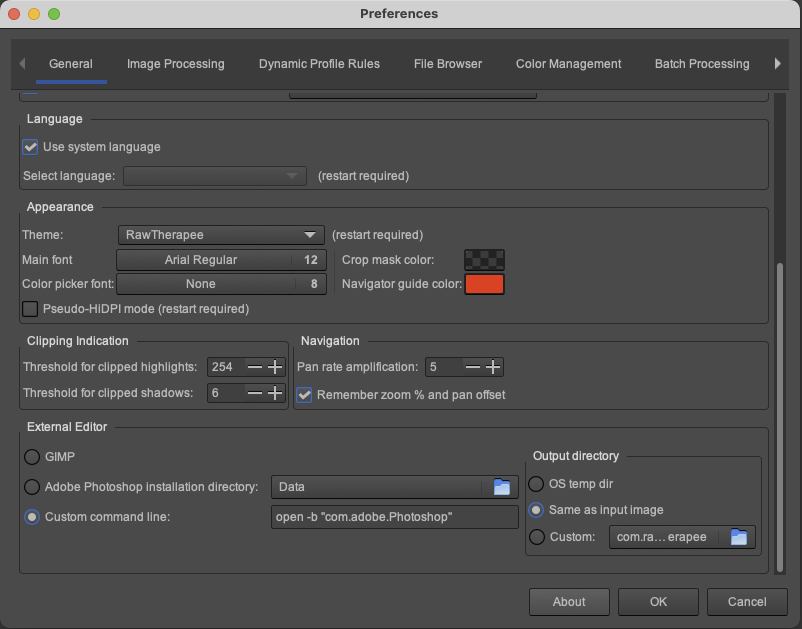This screenshot has height=629, width=802.
Task: Decrease pan rate amplification with minus icon
Action: click(x=472, y=367)
